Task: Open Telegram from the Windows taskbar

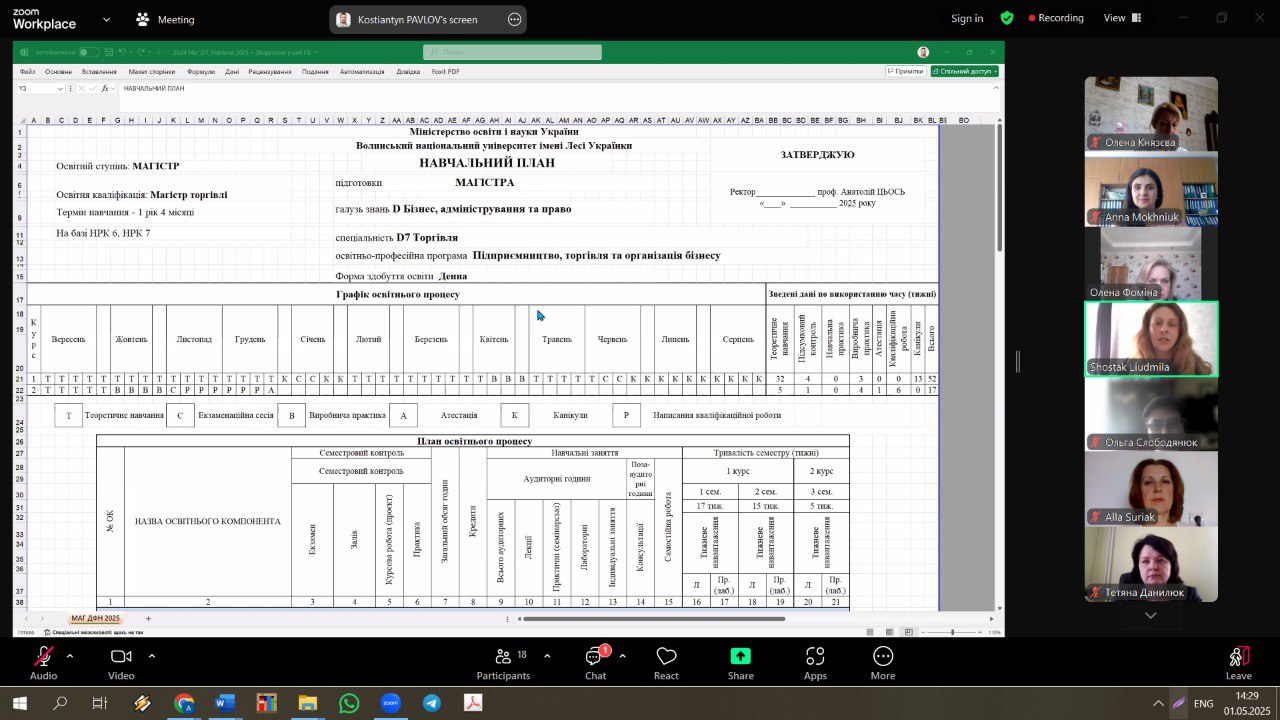Action: point(431,703)
